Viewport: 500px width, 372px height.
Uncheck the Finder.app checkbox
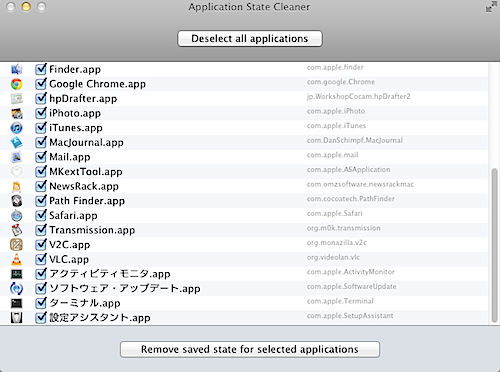41,69
